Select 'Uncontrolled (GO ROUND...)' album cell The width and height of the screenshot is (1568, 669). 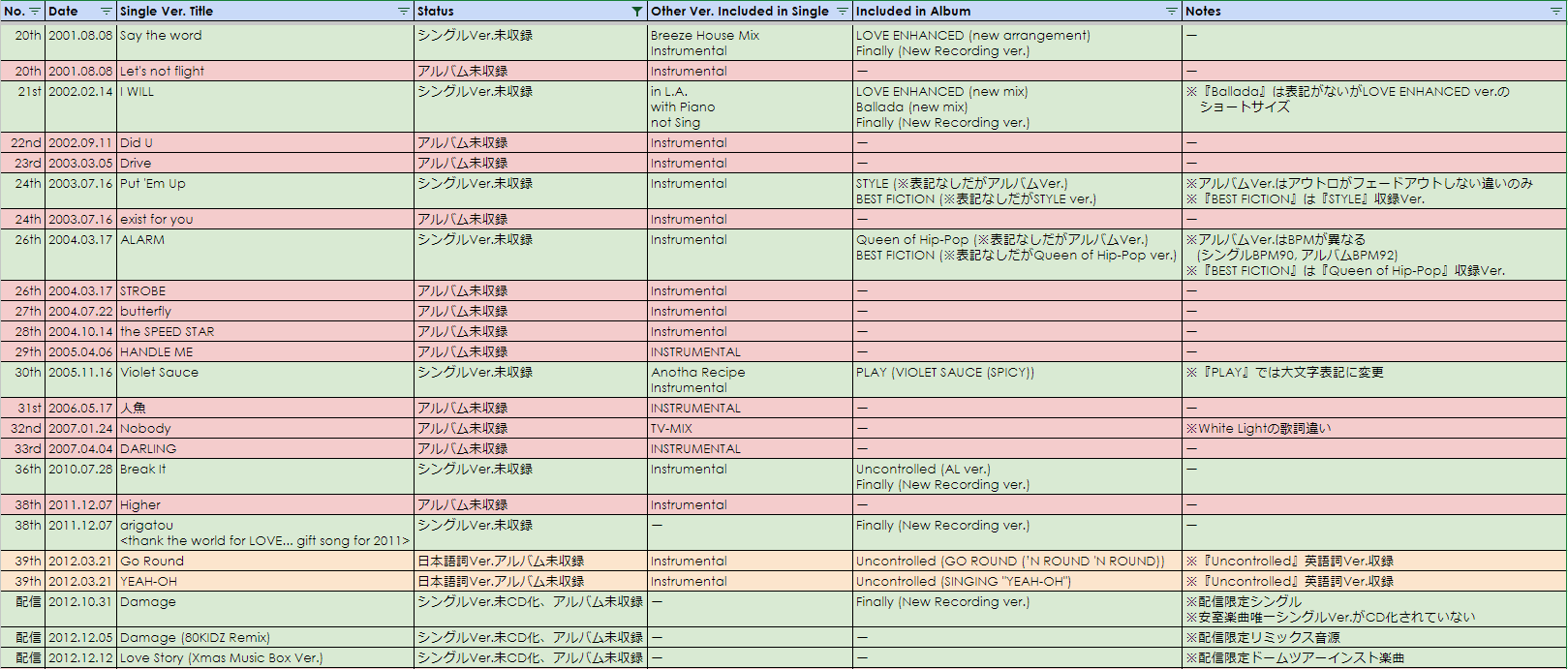[x=1017, y=562]
